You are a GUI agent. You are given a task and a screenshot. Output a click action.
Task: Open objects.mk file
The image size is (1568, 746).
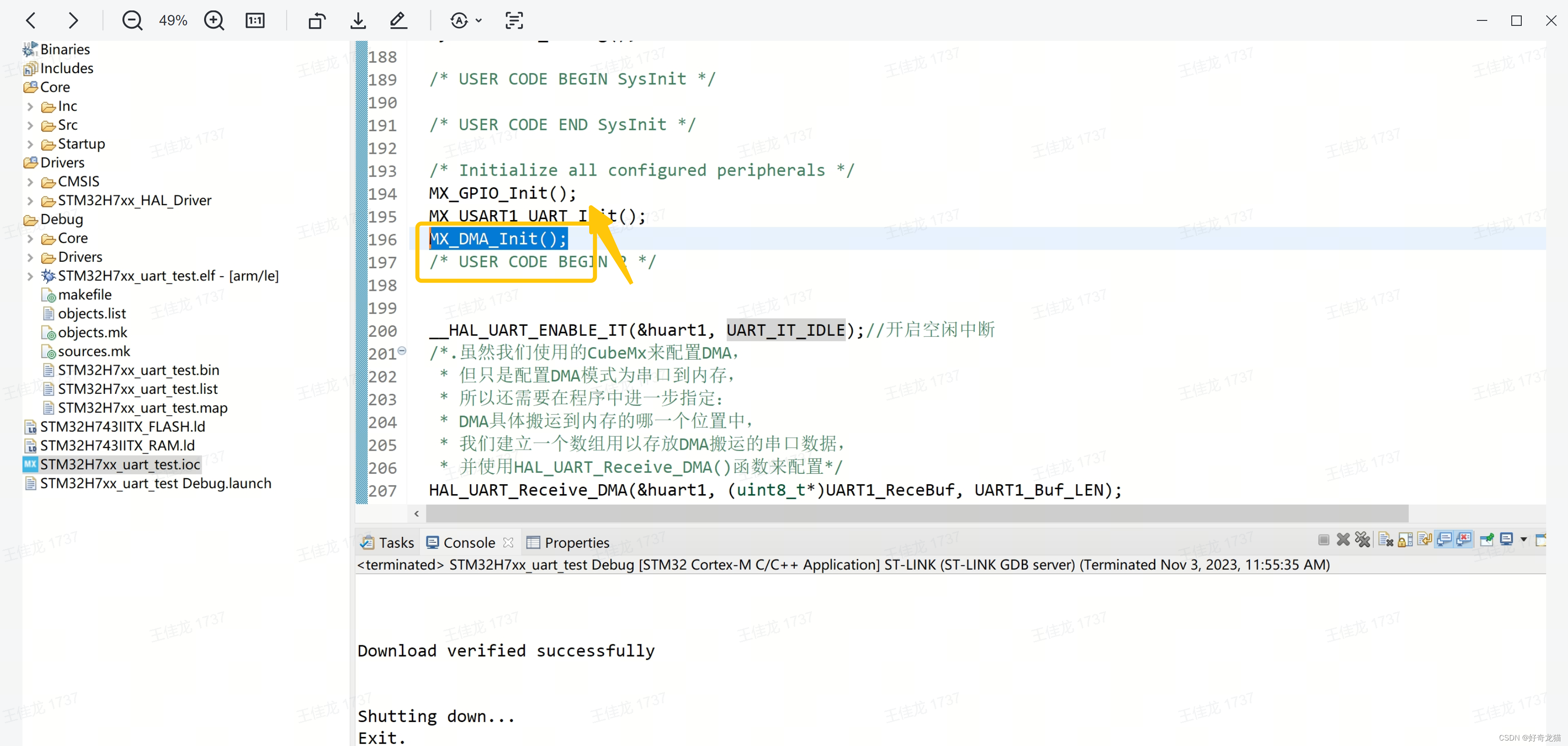coord(85,333)
